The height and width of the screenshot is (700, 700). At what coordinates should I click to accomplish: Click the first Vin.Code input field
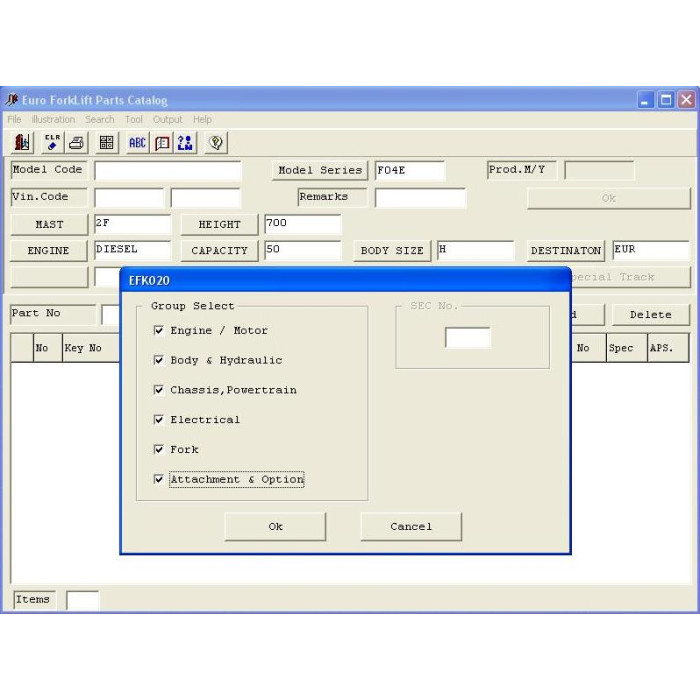129,198
